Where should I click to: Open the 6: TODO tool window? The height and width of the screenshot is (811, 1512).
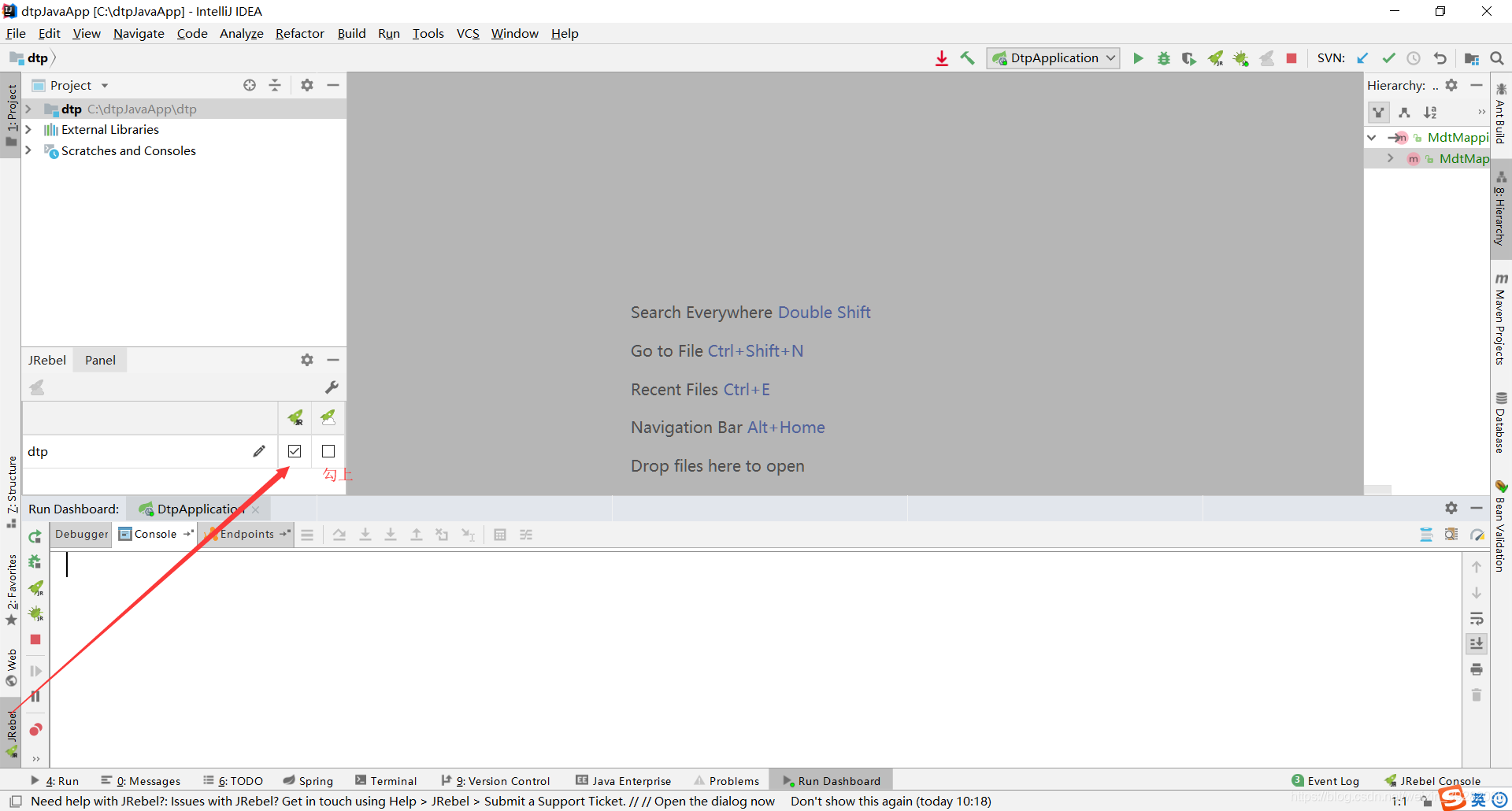click(233, 781)
